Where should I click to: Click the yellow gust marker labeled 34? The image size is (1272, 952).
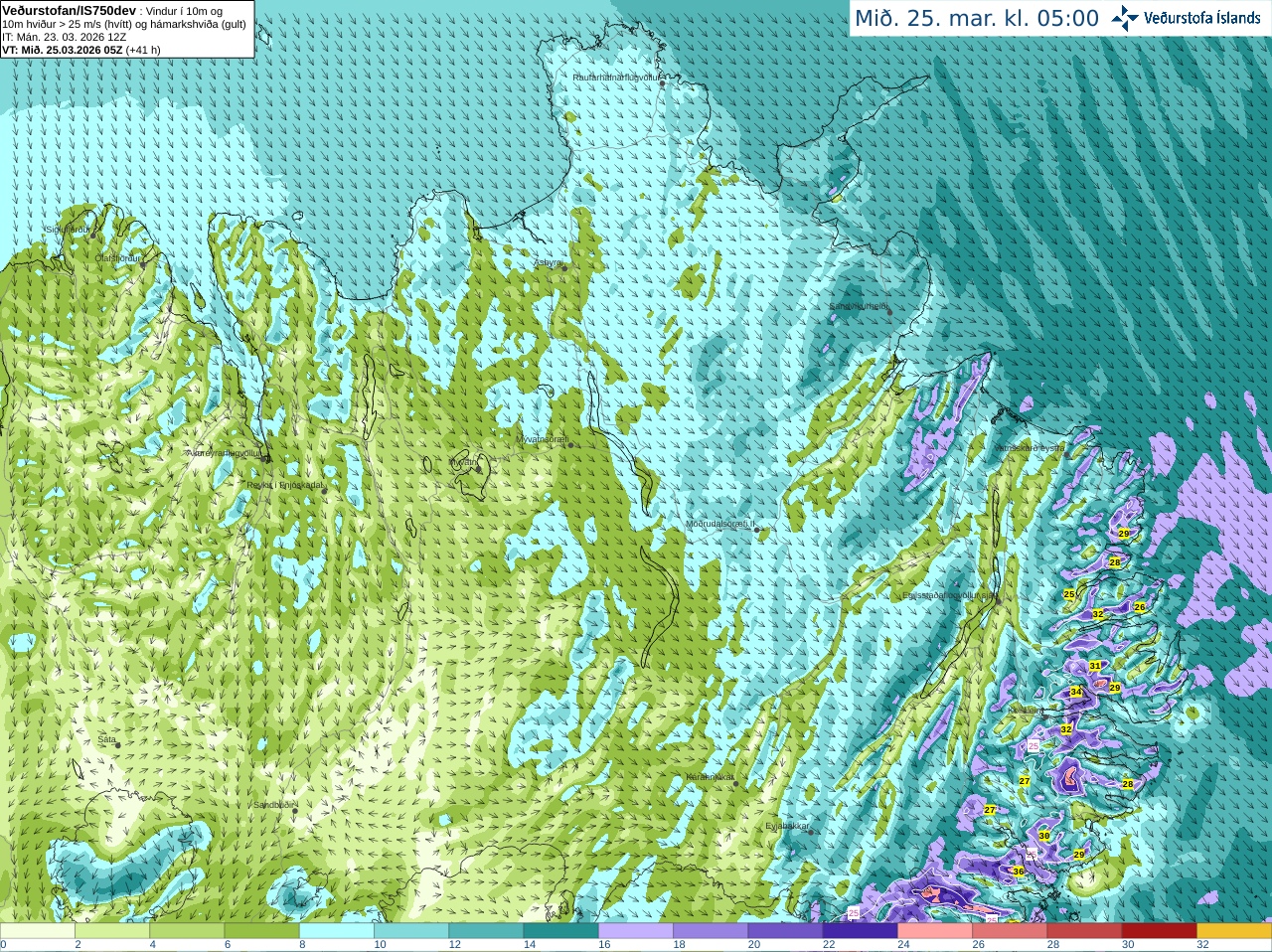point(1075,692)
